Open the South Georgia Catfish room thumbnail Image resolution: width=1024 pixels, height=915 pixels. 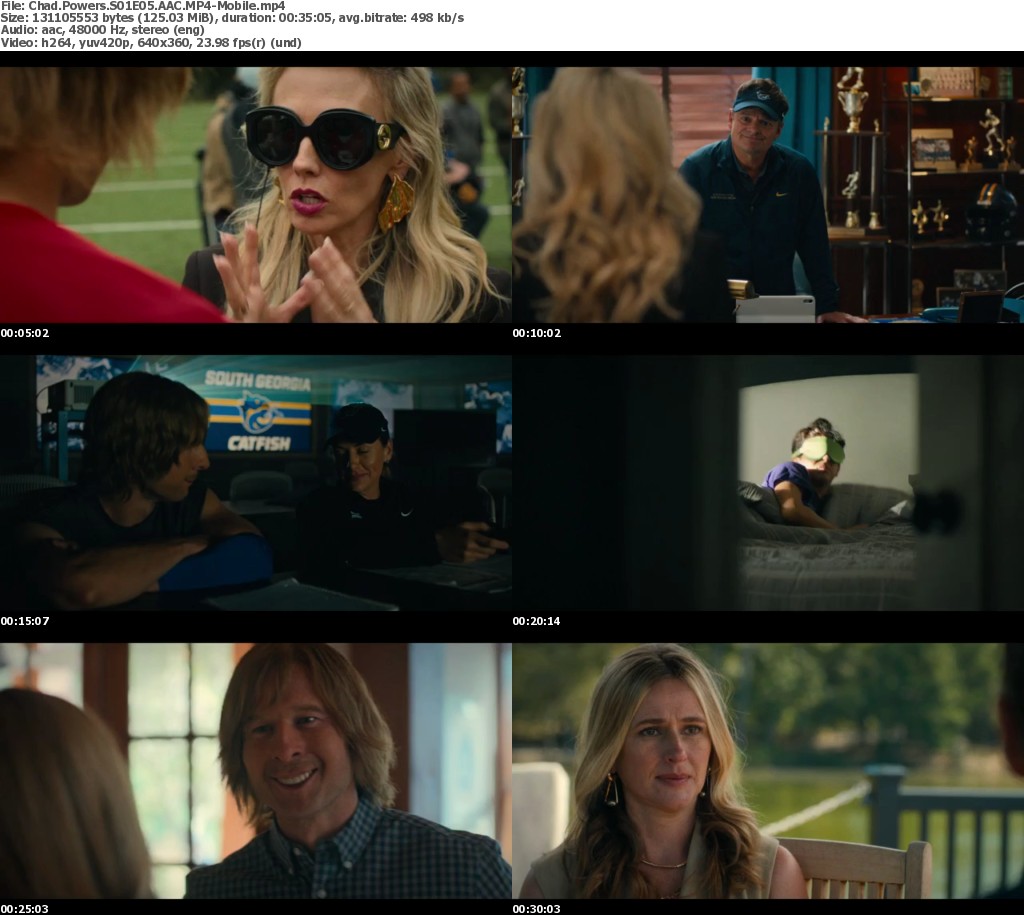click(255, 483)
